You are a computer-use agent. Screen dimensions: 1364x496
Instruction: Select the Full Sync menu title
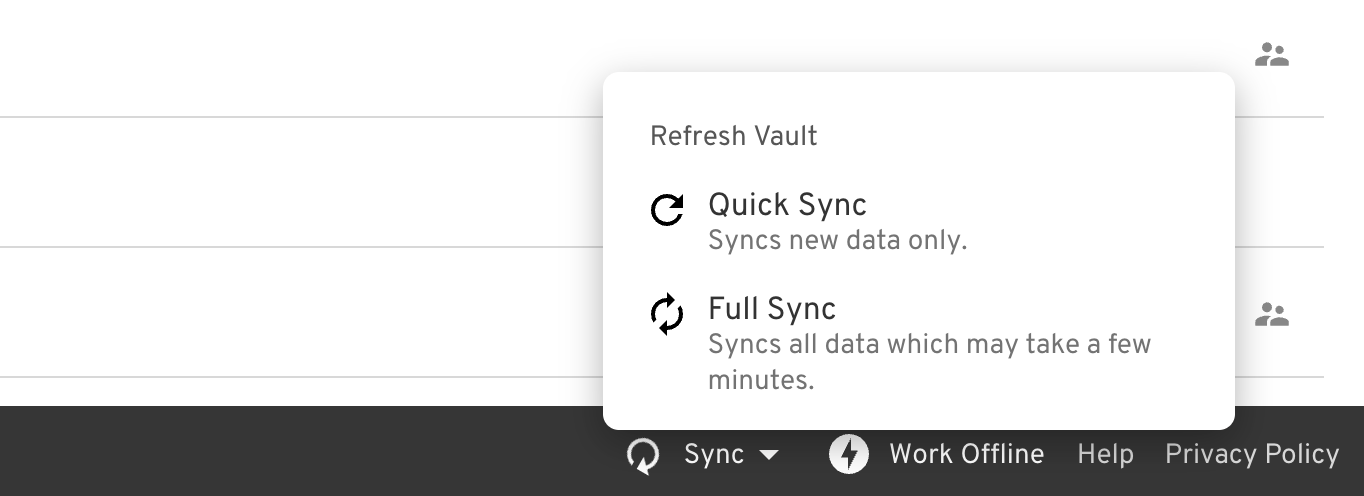(x=772, y=309)
